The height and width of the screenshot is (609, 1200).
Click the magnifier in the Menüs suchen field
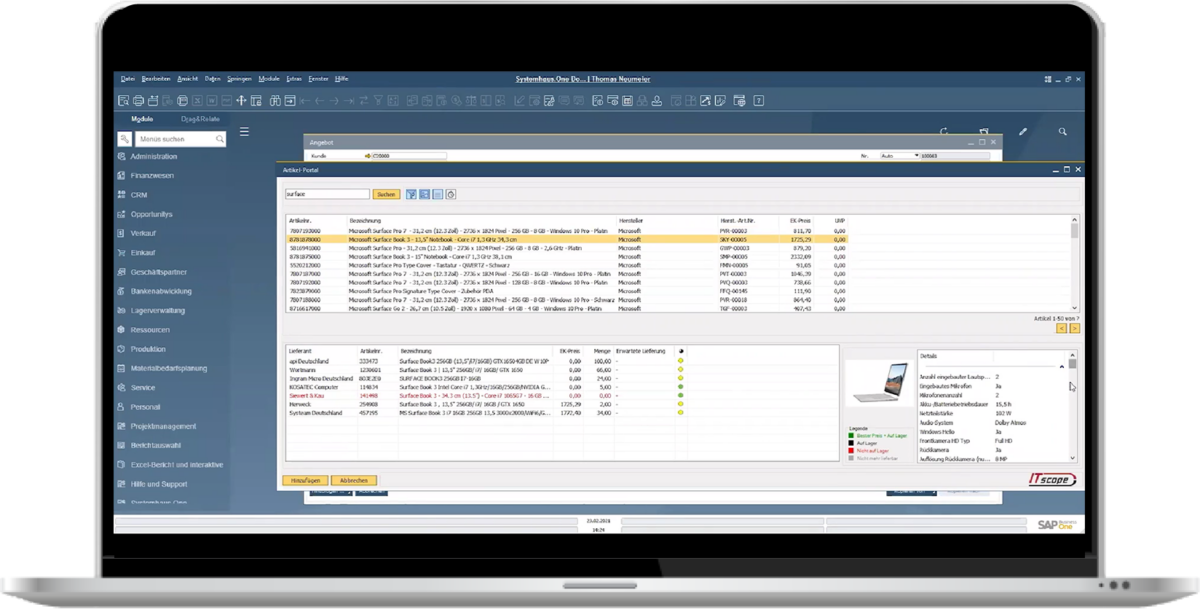coord(219,139)
